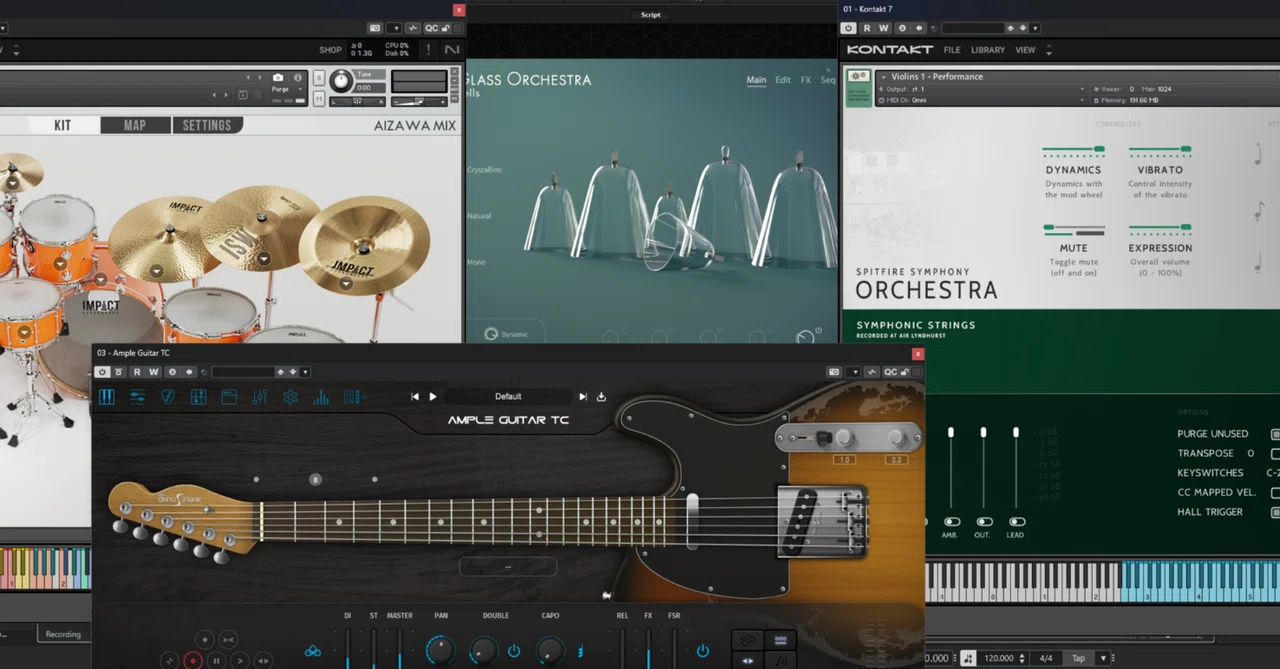
Task: Save preset with Ample Guitar download icon
Action: tap(601, 397)
